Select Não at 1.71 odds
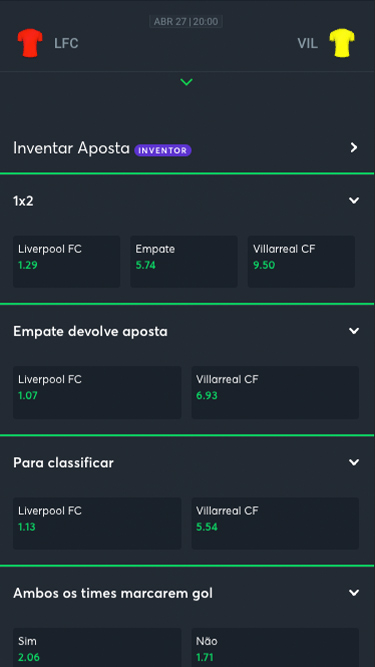The image size is (375, 667). 276,647
